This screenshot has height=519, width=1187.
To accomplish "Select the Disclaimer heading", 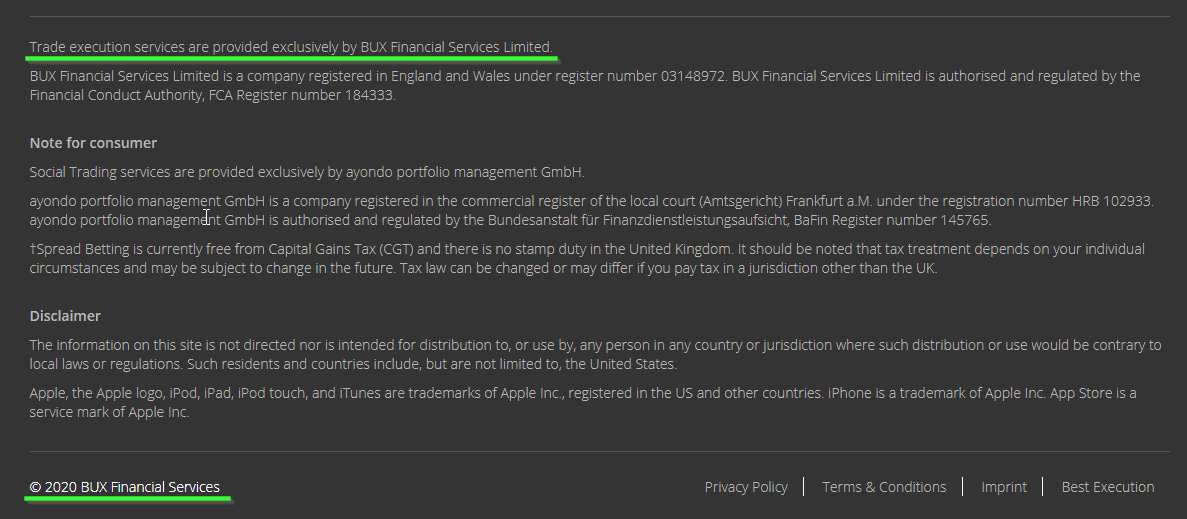I will coord(65,315).
